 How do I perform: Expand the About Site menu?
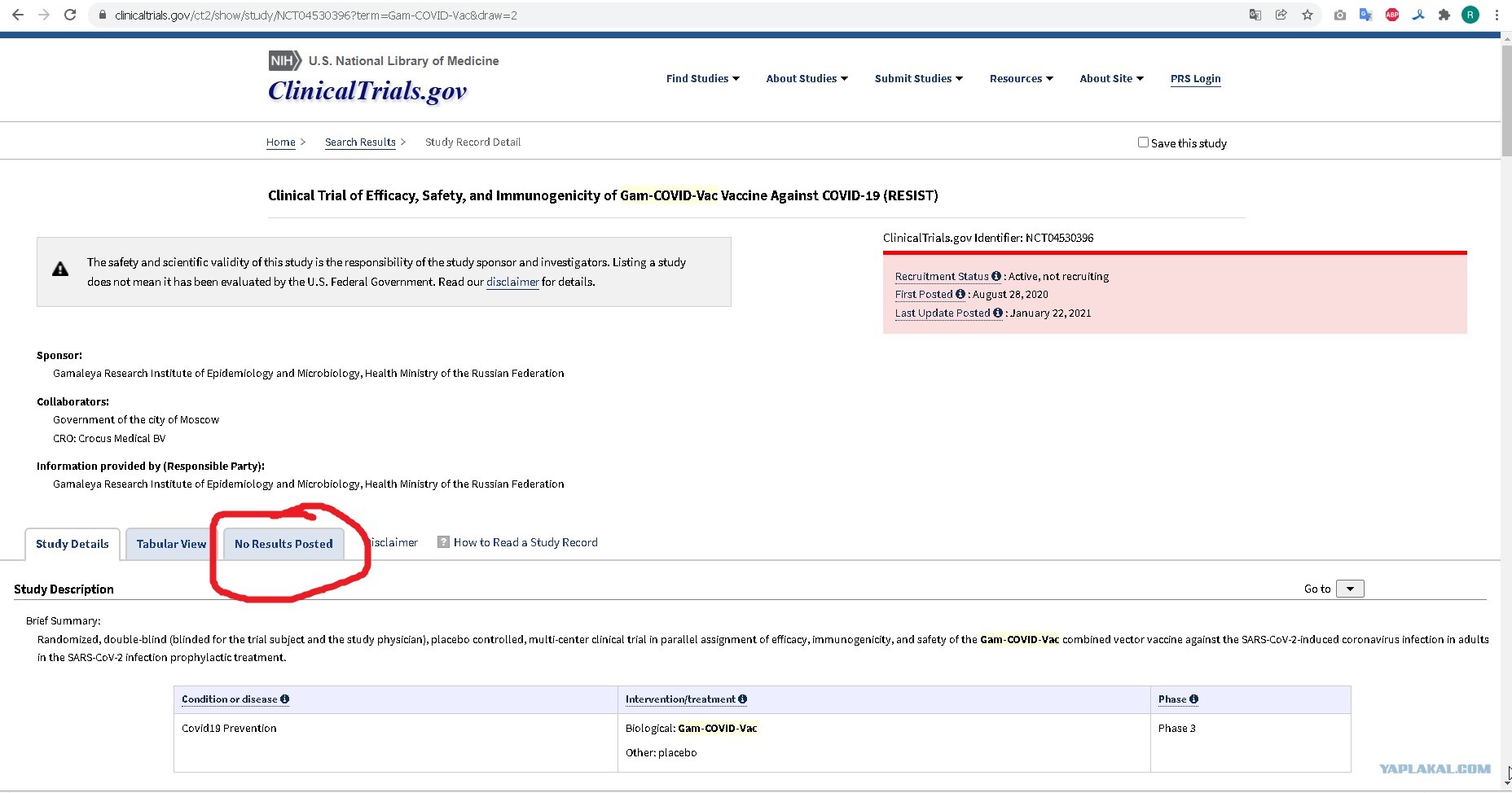tap(1112, 78)
